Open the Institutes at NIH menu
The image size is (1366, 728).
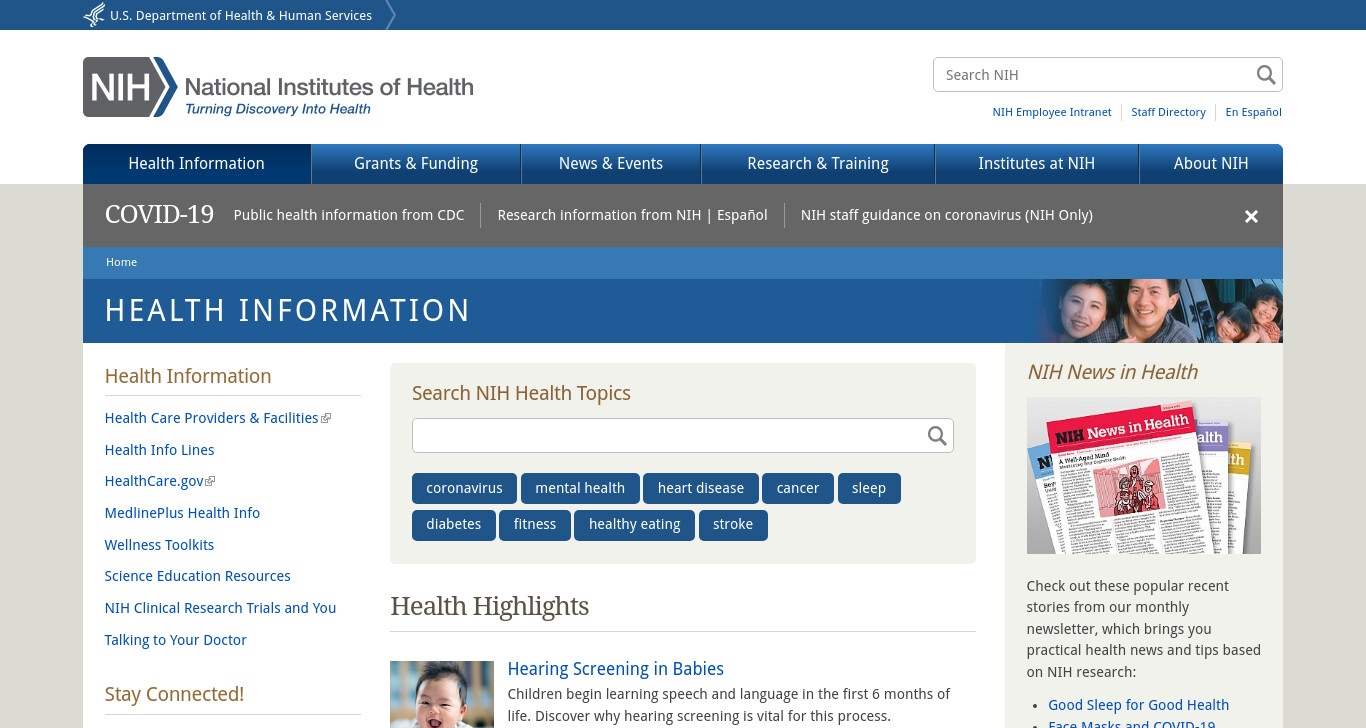pos(1037,164)
